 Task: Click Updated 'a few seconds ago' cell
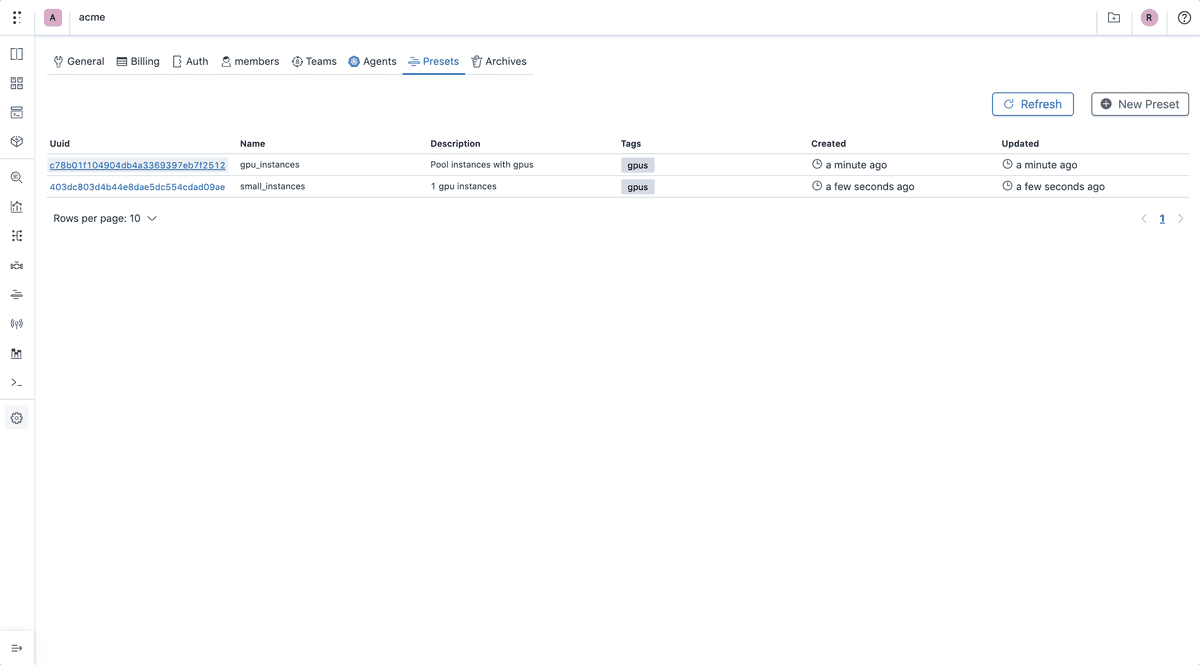point(1054,187)
